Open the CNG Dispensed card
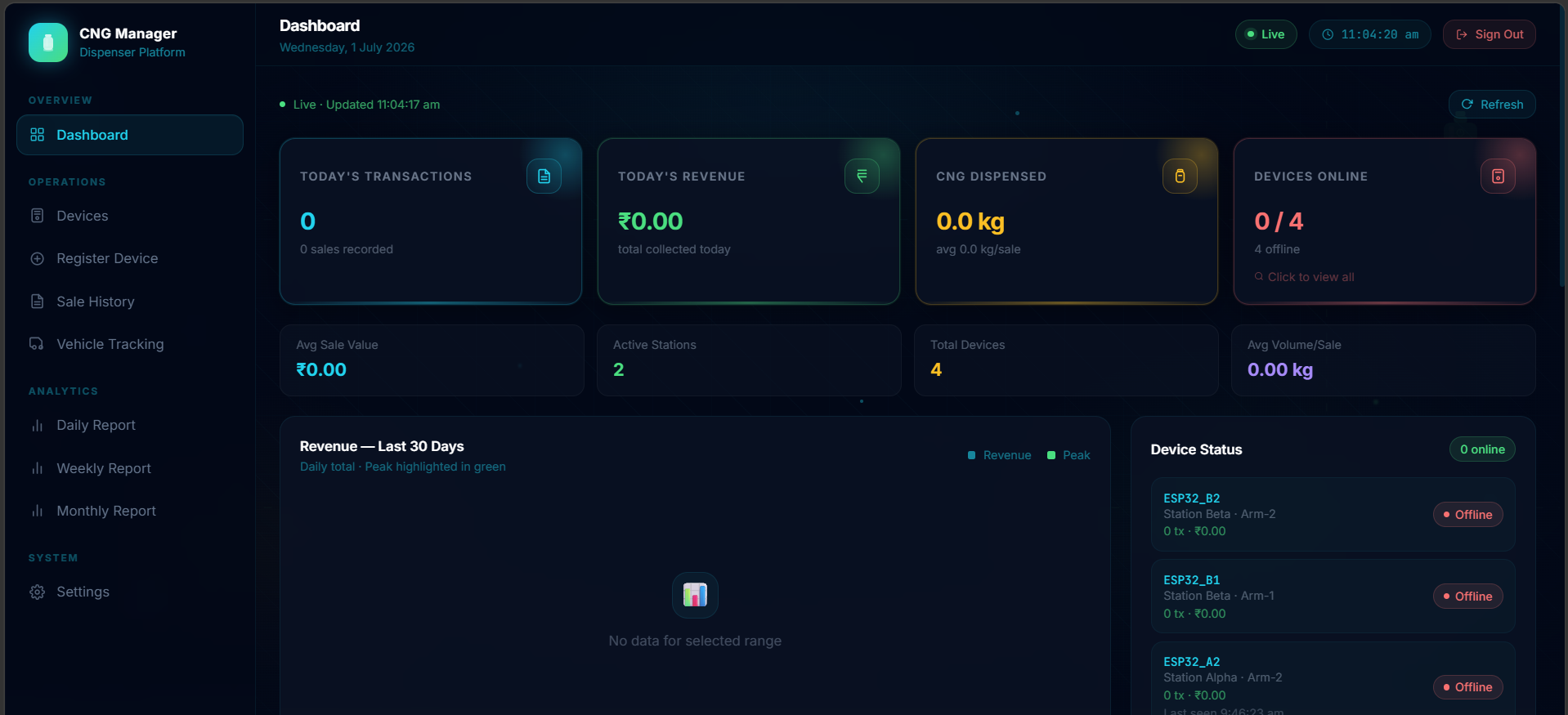Viewport: 1568px width, 715px height. coord(1067,221)
